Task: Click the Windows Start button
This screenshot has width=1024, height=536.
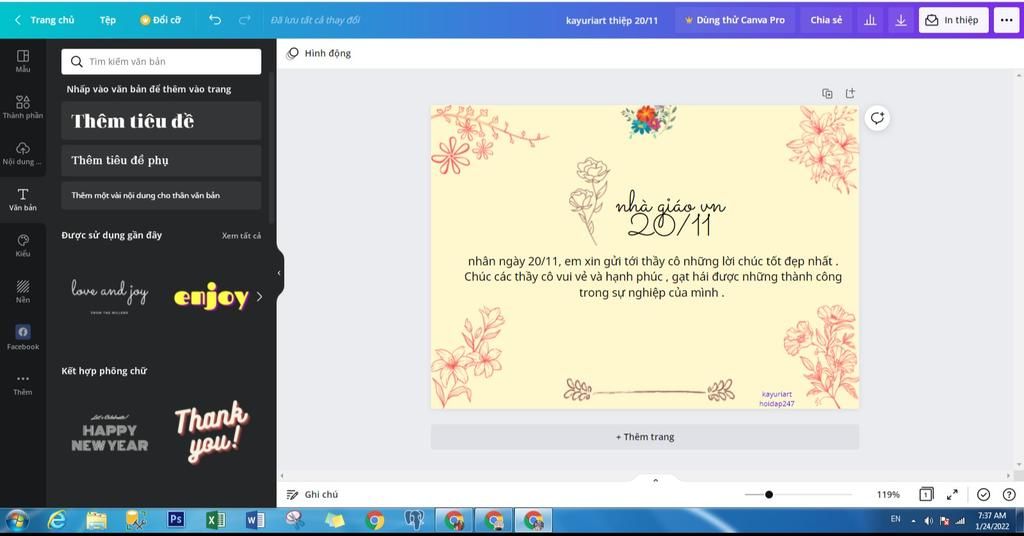Action: click(x=17, y=521)
